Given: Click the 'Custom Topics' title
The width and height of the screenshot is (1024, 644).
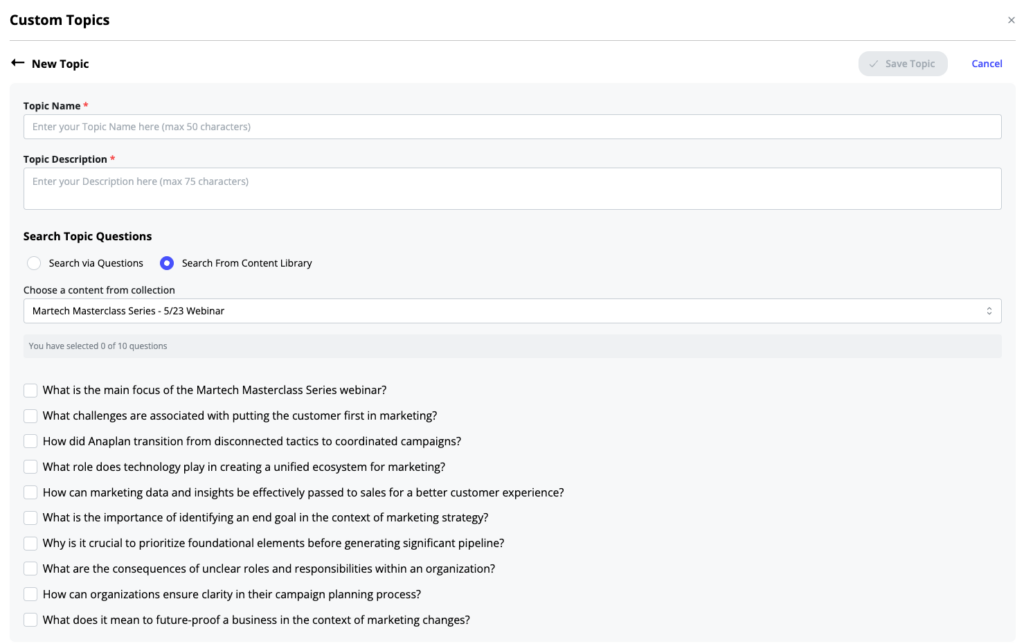Looking at the screenshot, I should click(59, 20).
